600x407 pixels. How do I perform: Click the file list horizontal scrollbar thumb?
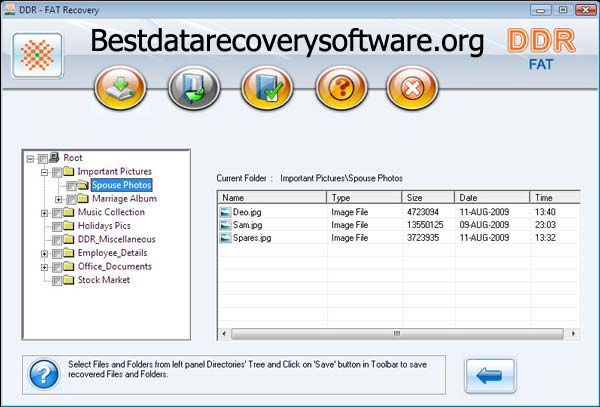coord(397,334)
